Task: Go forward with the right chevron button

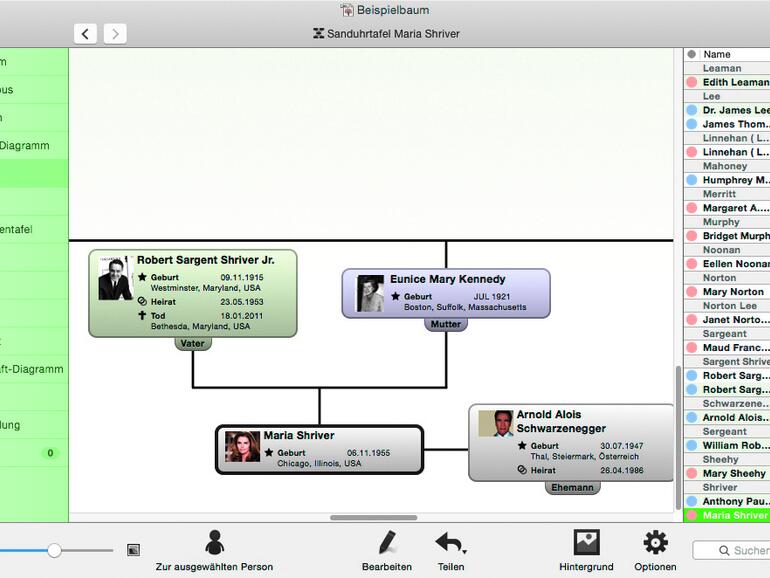Action: tap(115, 34)
